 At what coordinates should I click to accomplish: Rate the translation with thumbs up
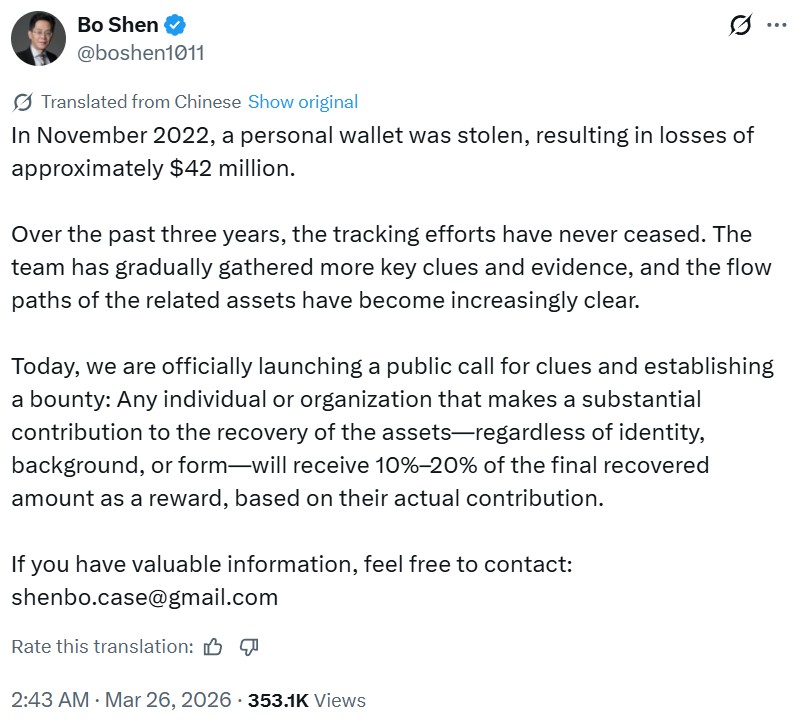point(213,647)
